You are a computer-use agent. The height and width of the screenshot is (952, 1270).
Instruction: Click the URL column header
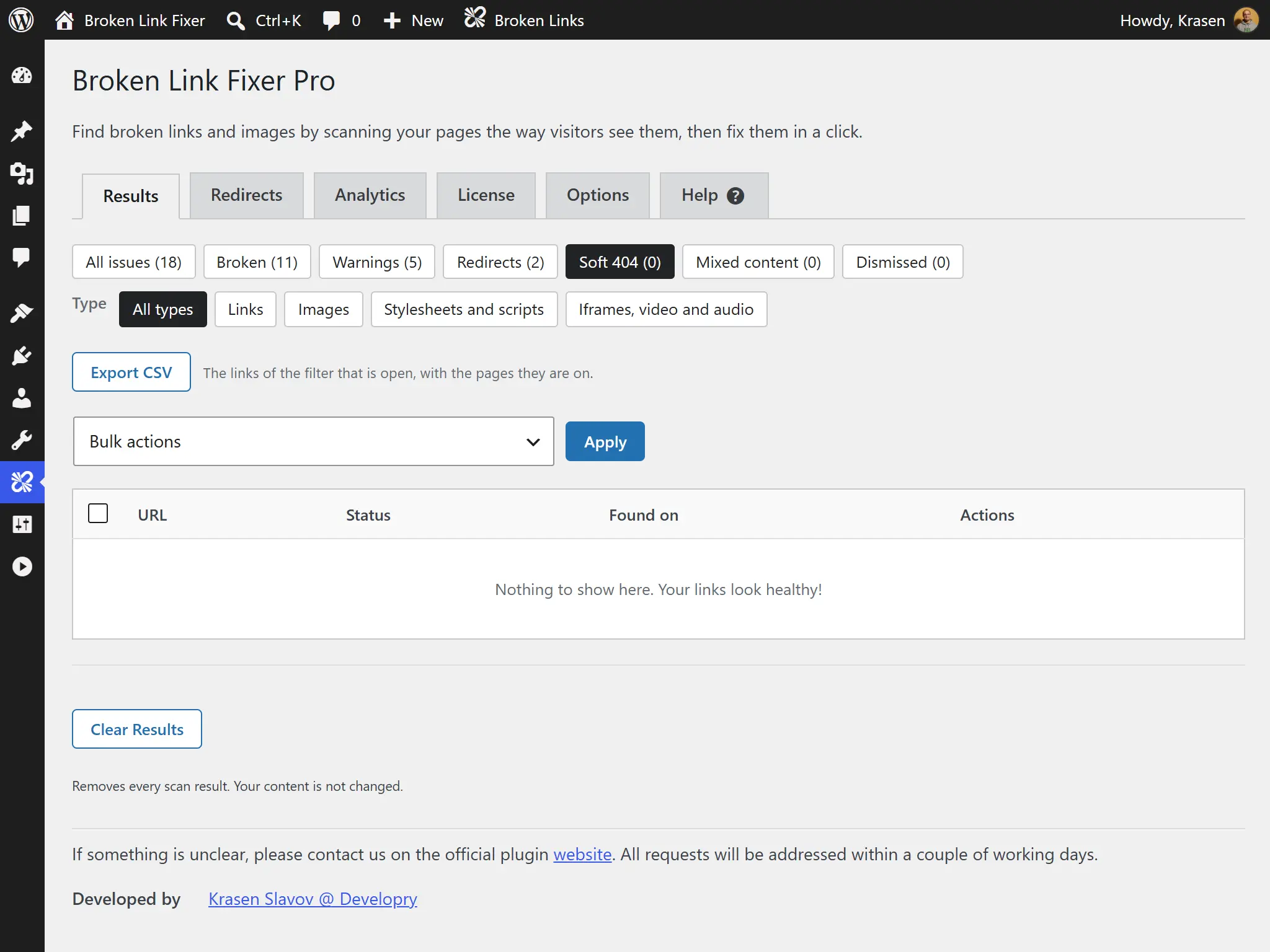pyautogui.click(x=153, y=514)
